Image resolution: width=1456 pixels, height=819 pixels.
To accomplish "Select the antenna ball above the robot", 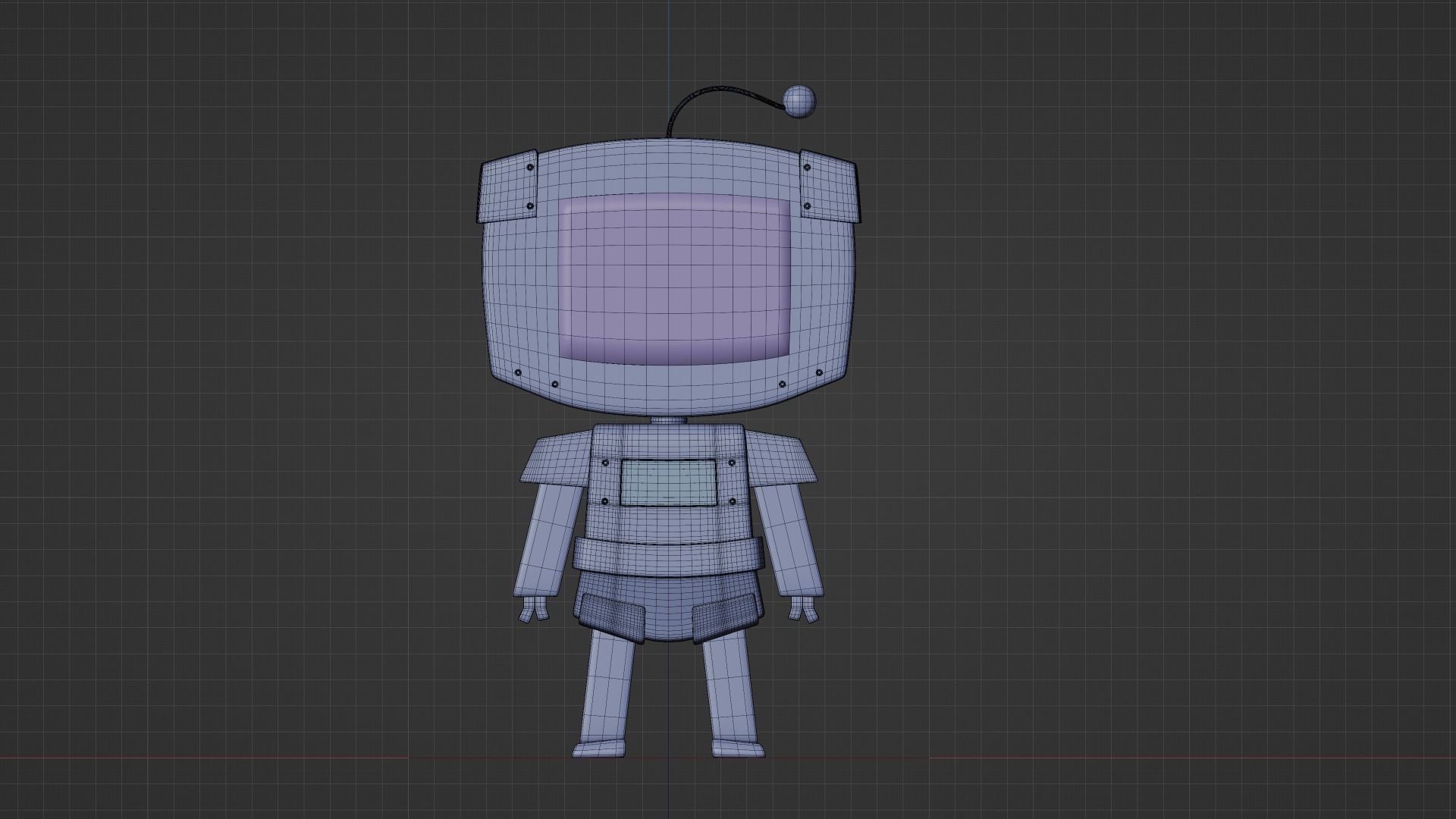I will [799, 102].
